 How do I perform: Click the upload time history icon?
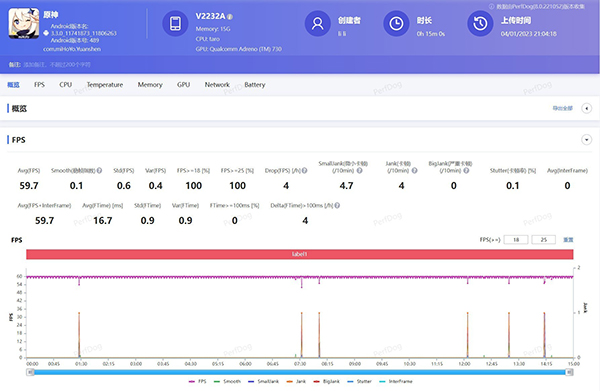[x=480, y=23]
